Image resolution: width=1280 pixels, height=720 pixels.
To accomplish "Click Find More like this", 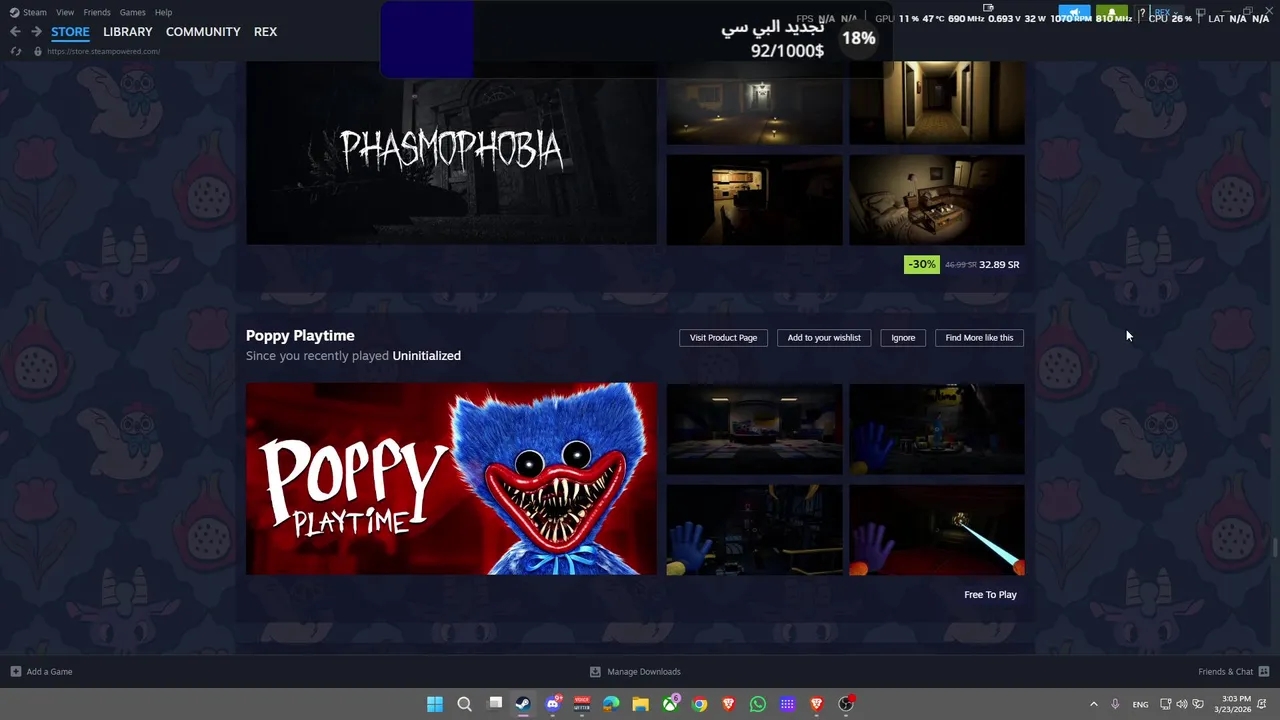I will pyautogui.click(x=979, y=338).
